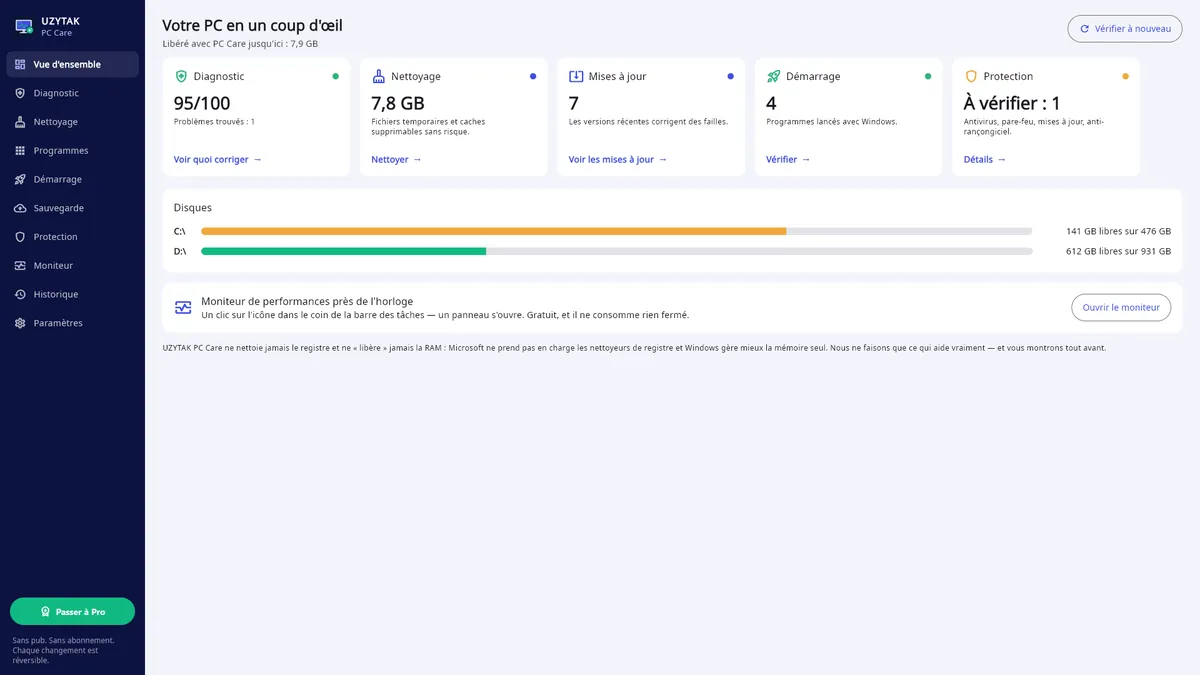Screen dimensions: 1200x675
Task: Click the 95/100 diagnostic score
Action: 202,103
